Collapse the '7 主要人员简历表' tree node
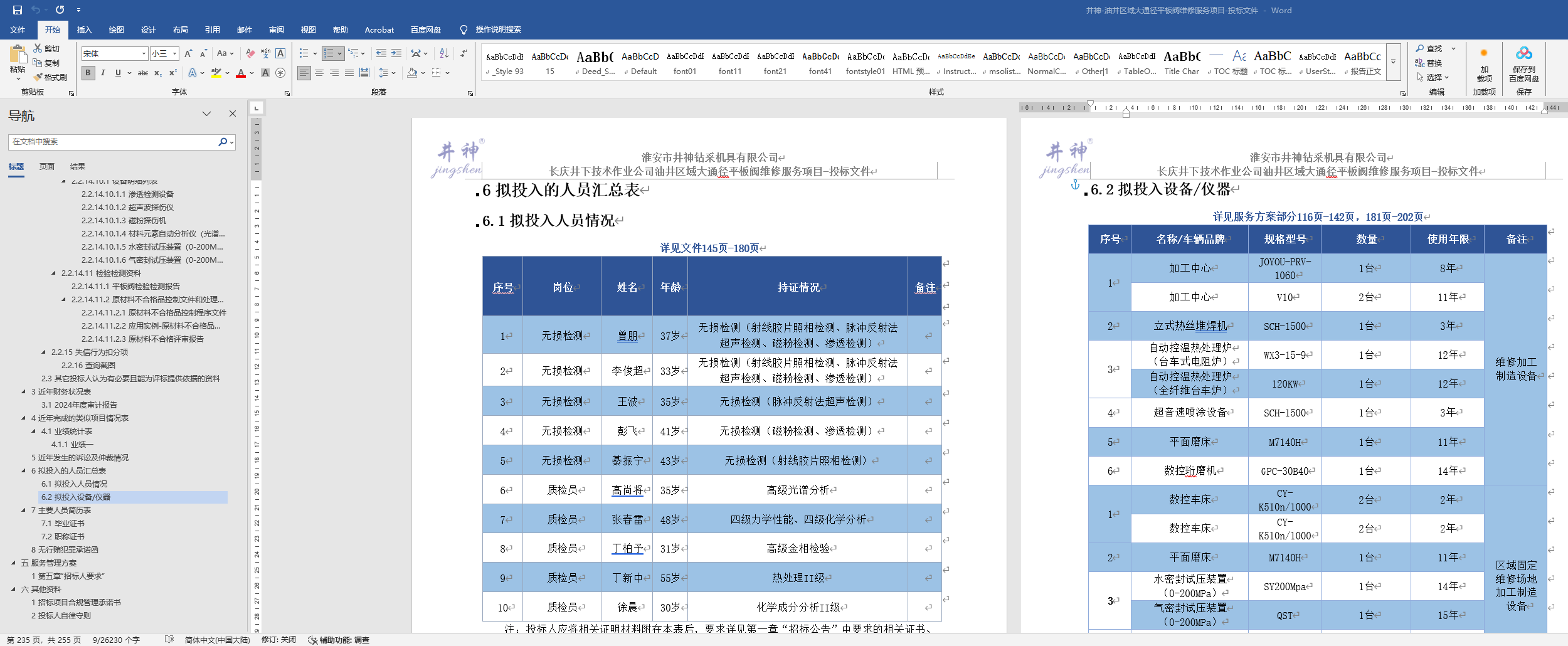1568x646 pixels. tap(24, 511)
